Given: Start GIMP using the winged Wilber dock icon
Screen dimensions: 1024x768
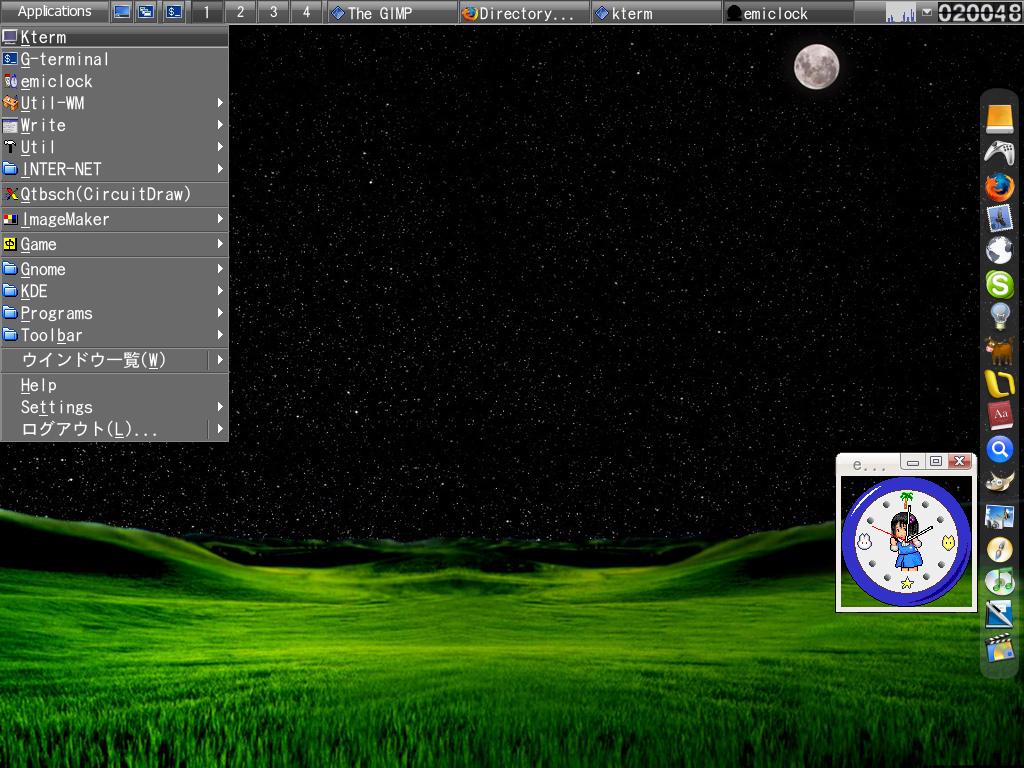Looking at the screenshot, I should coord(1000,483).
